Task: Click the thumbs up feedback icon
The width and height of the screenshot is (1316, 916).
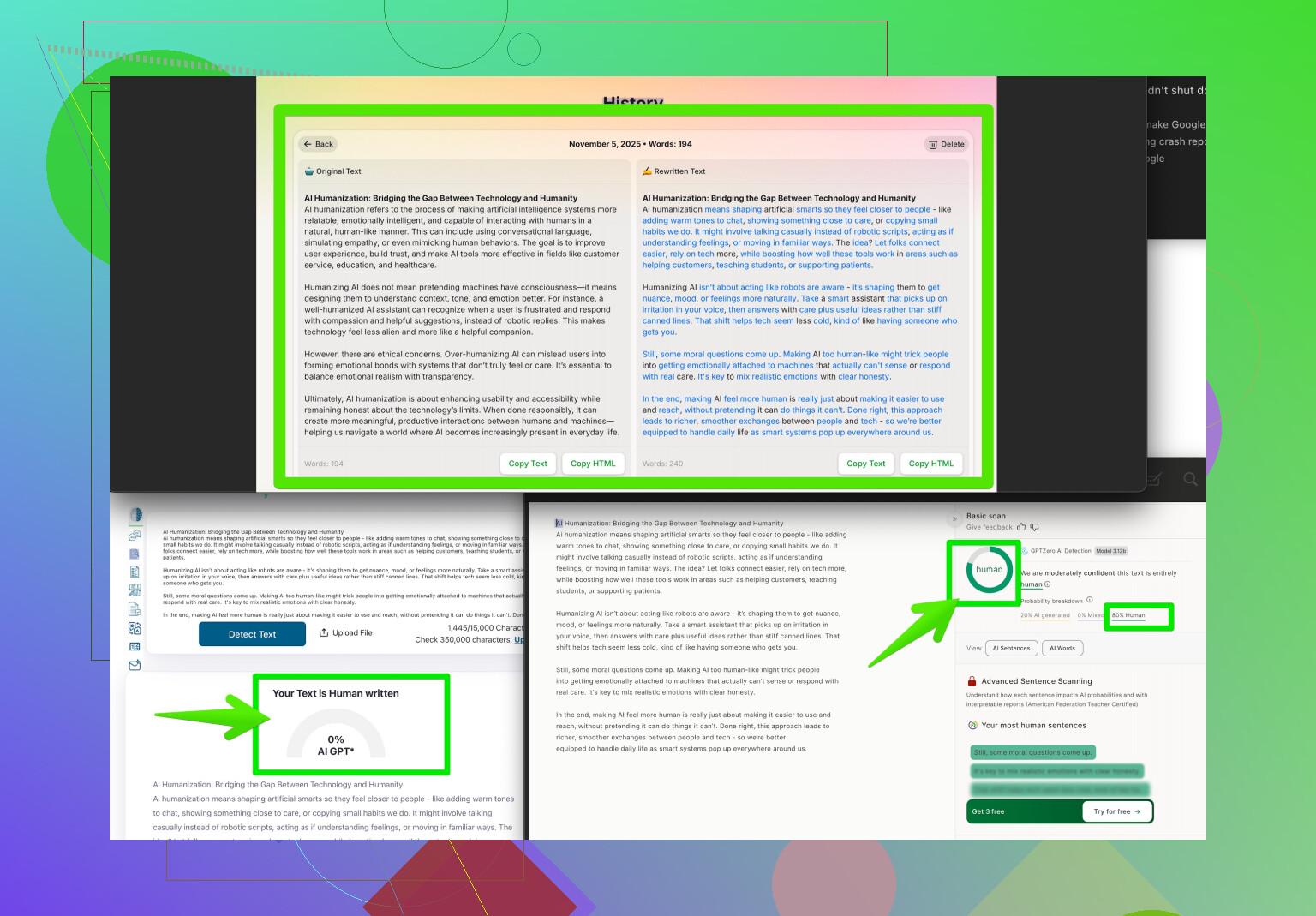Action: click(x=1021, y=527)
